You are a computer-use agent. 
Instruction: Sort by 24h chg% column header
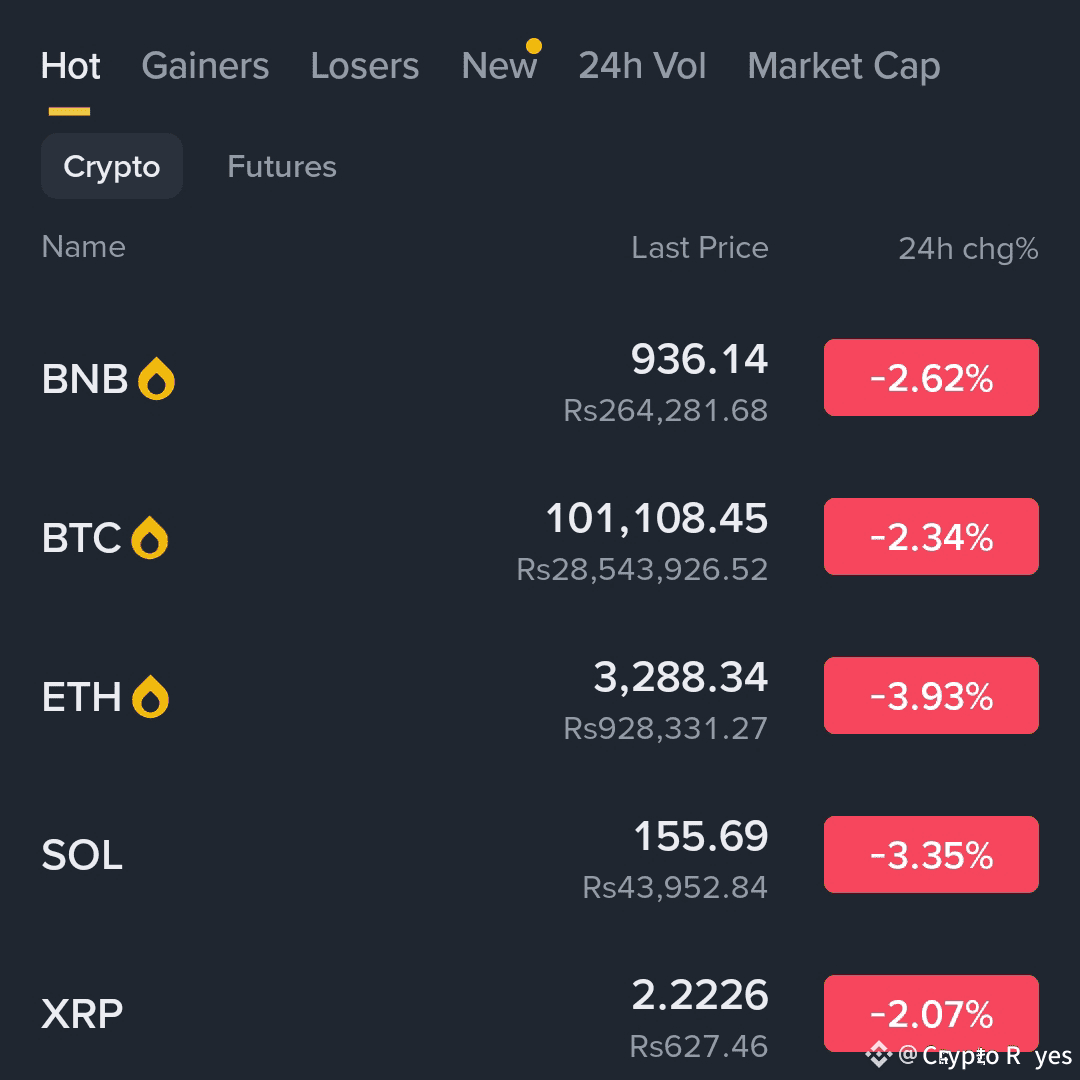[x=967, y=248]
